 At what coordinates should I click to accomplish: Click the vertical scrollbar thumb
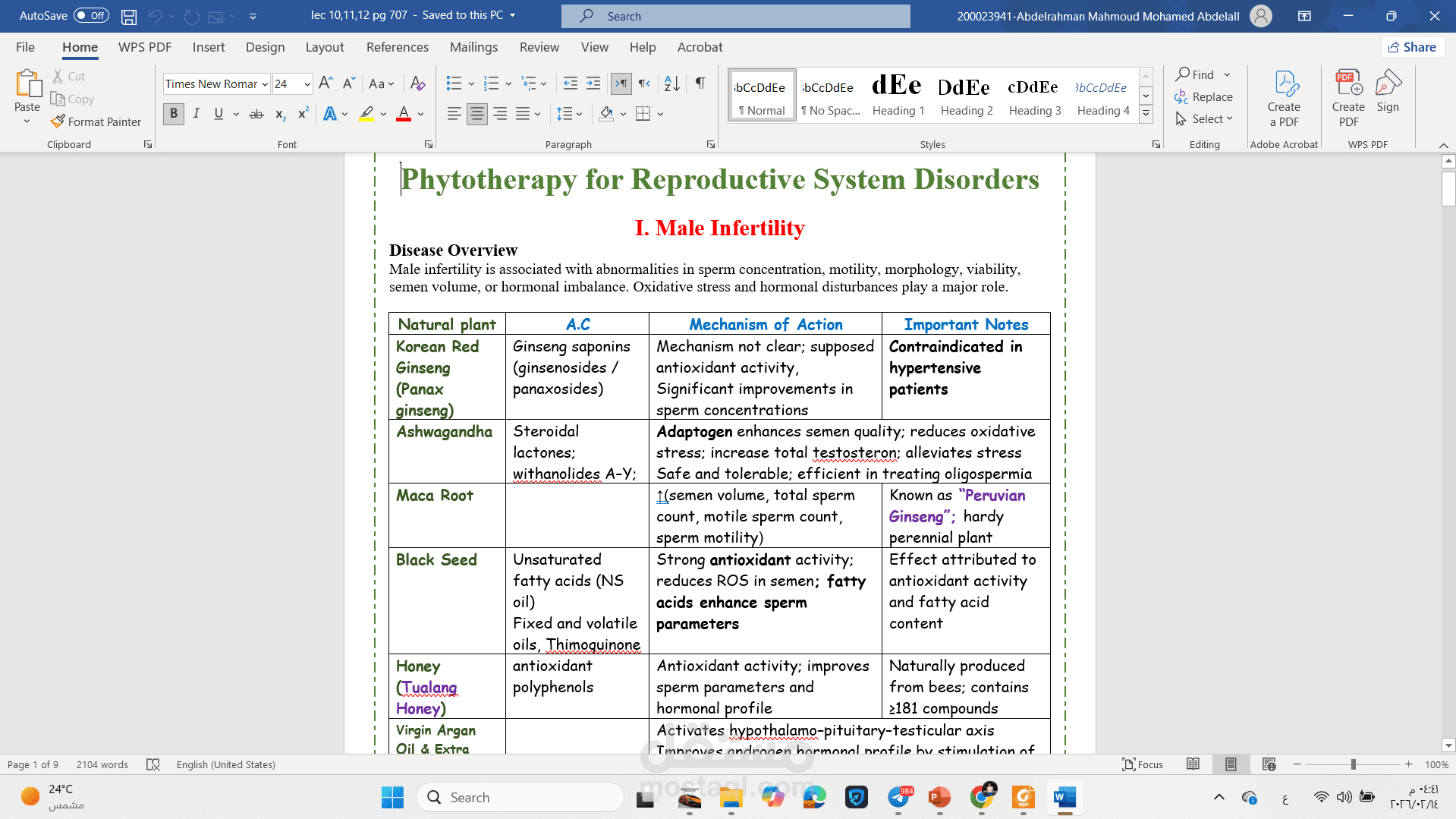coord(1448,188)
